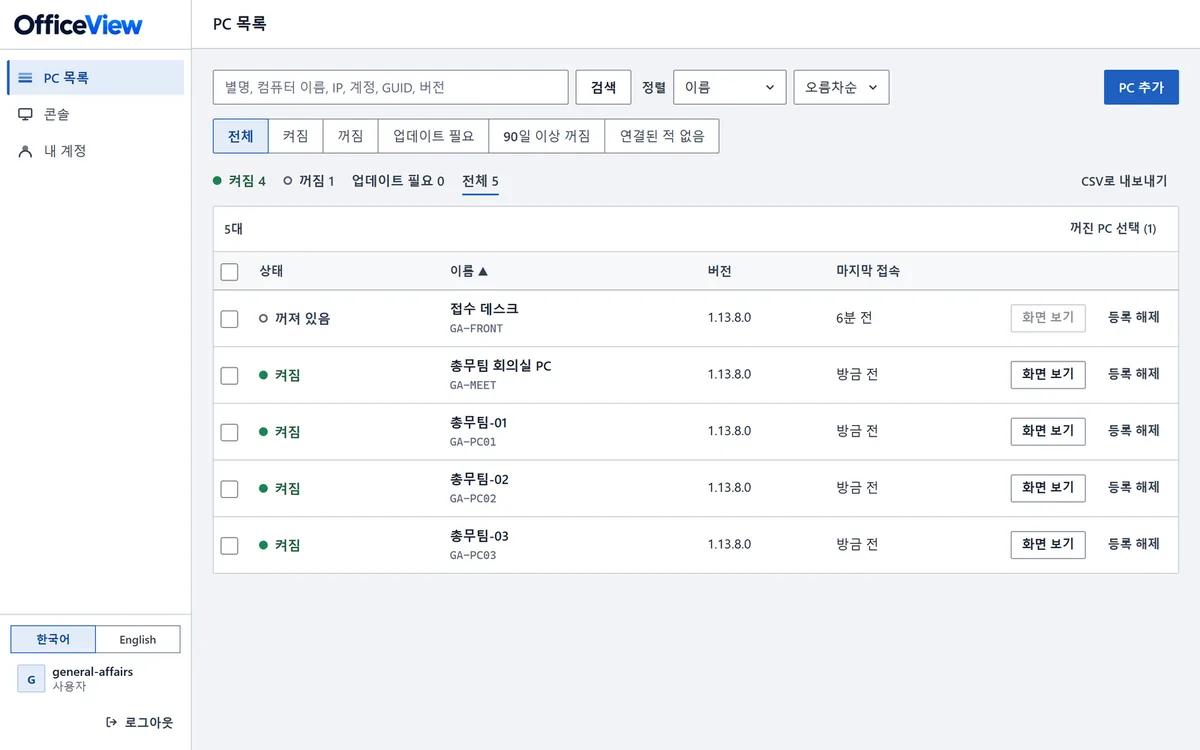Sort by the 이름 ▲ column header

[x=469, y=271]
